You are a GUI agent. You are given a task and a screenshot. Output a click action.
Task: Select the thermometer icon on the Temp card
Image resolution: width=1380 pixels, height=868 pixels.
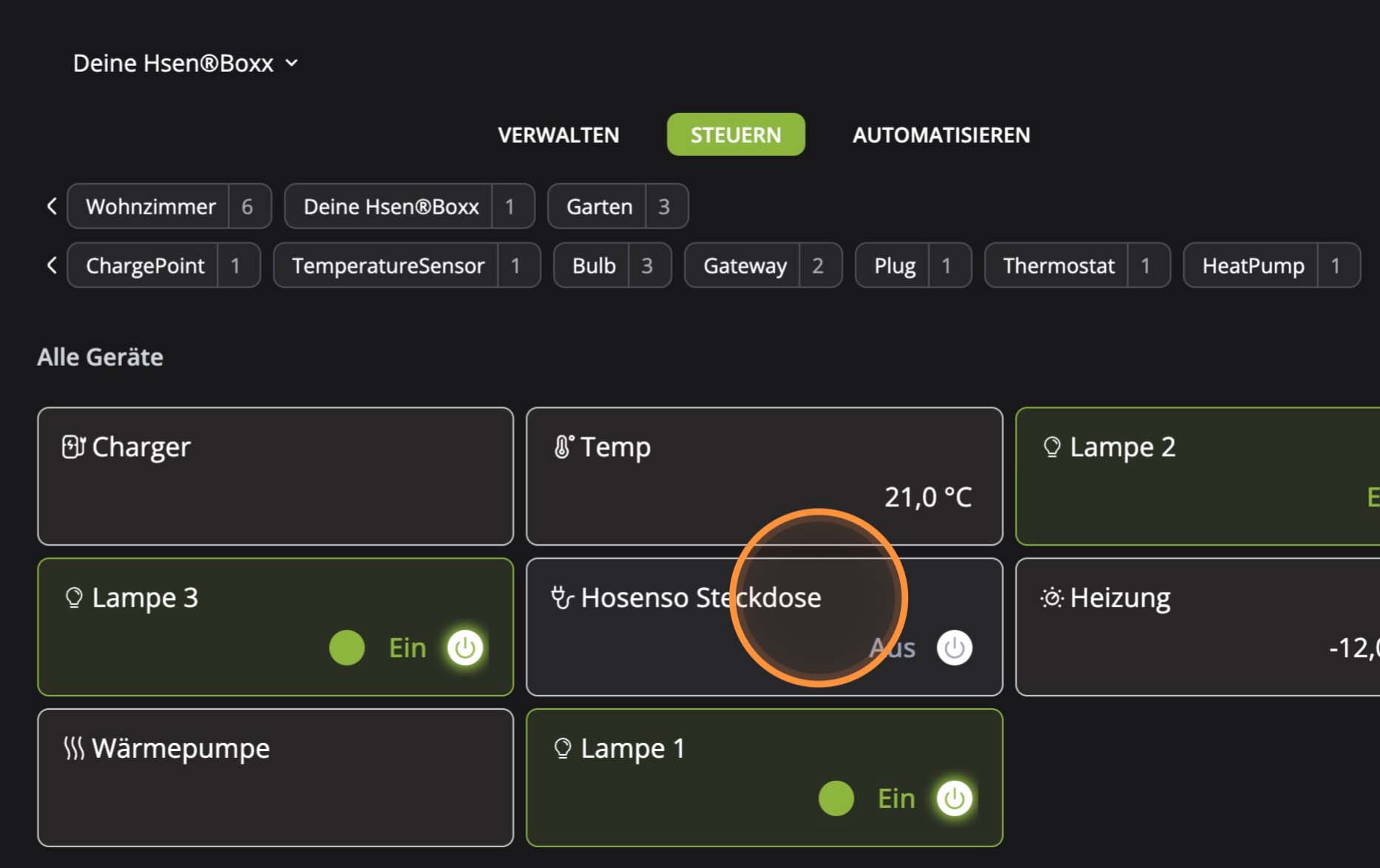pos(563,446)
